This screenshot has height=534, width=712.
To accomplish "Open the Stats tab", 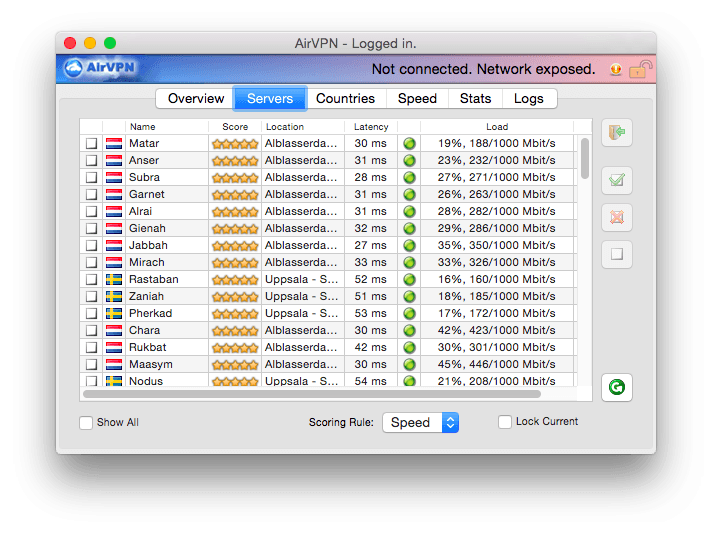I will (475, 99).
